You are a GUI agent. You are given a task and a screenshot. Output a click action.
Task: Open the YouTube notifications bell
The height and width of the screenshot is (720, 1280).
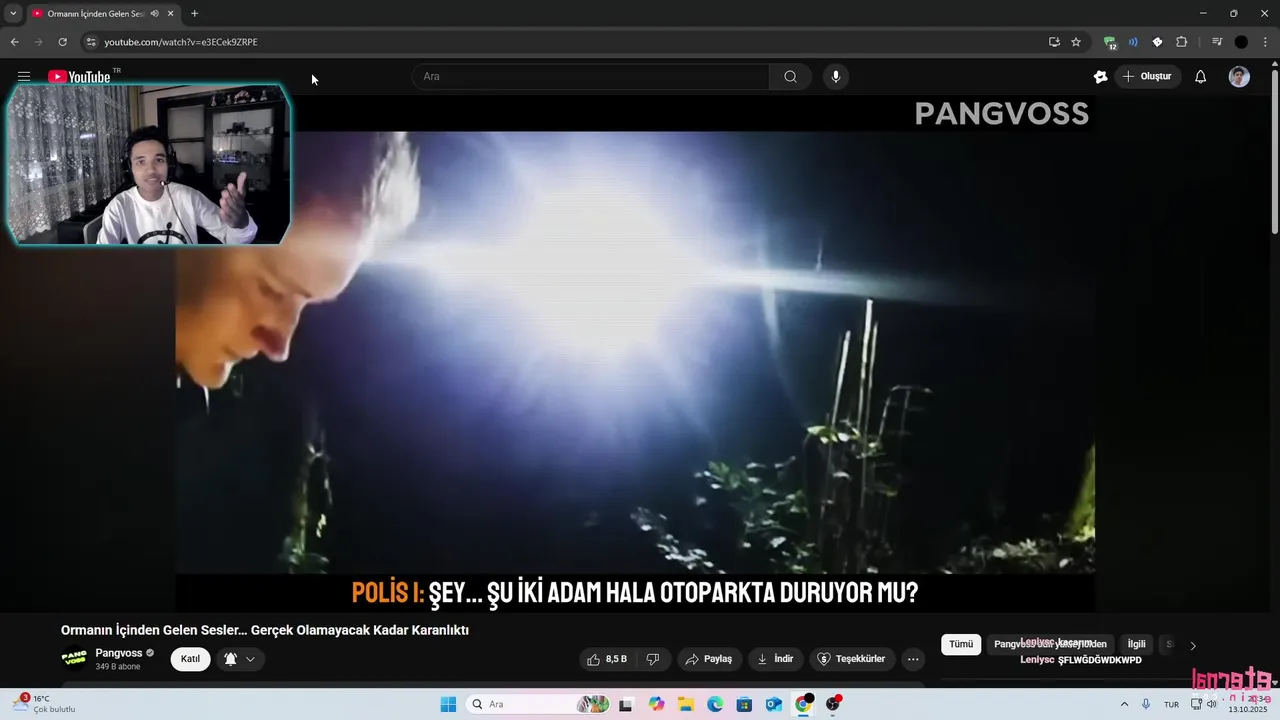click(1201, 77)
